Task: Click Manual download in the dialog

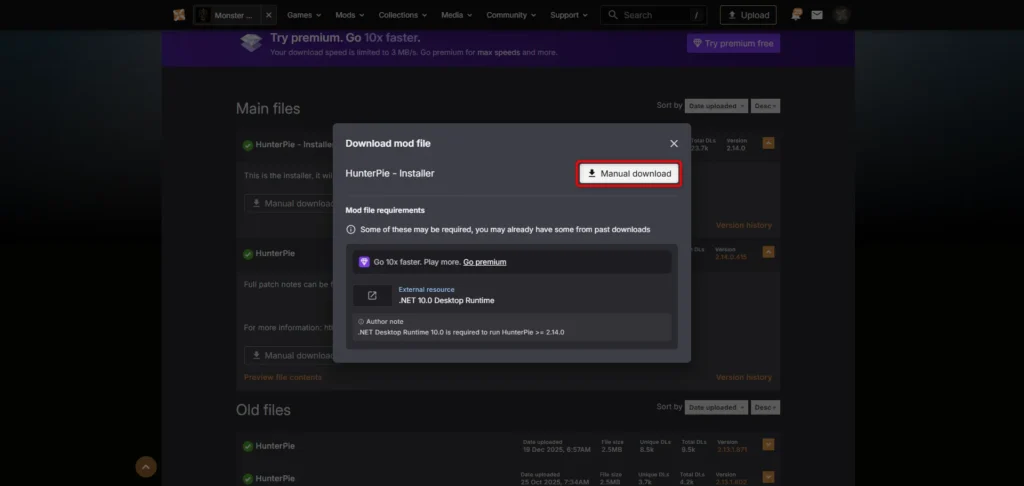Action: coord(630,174)
